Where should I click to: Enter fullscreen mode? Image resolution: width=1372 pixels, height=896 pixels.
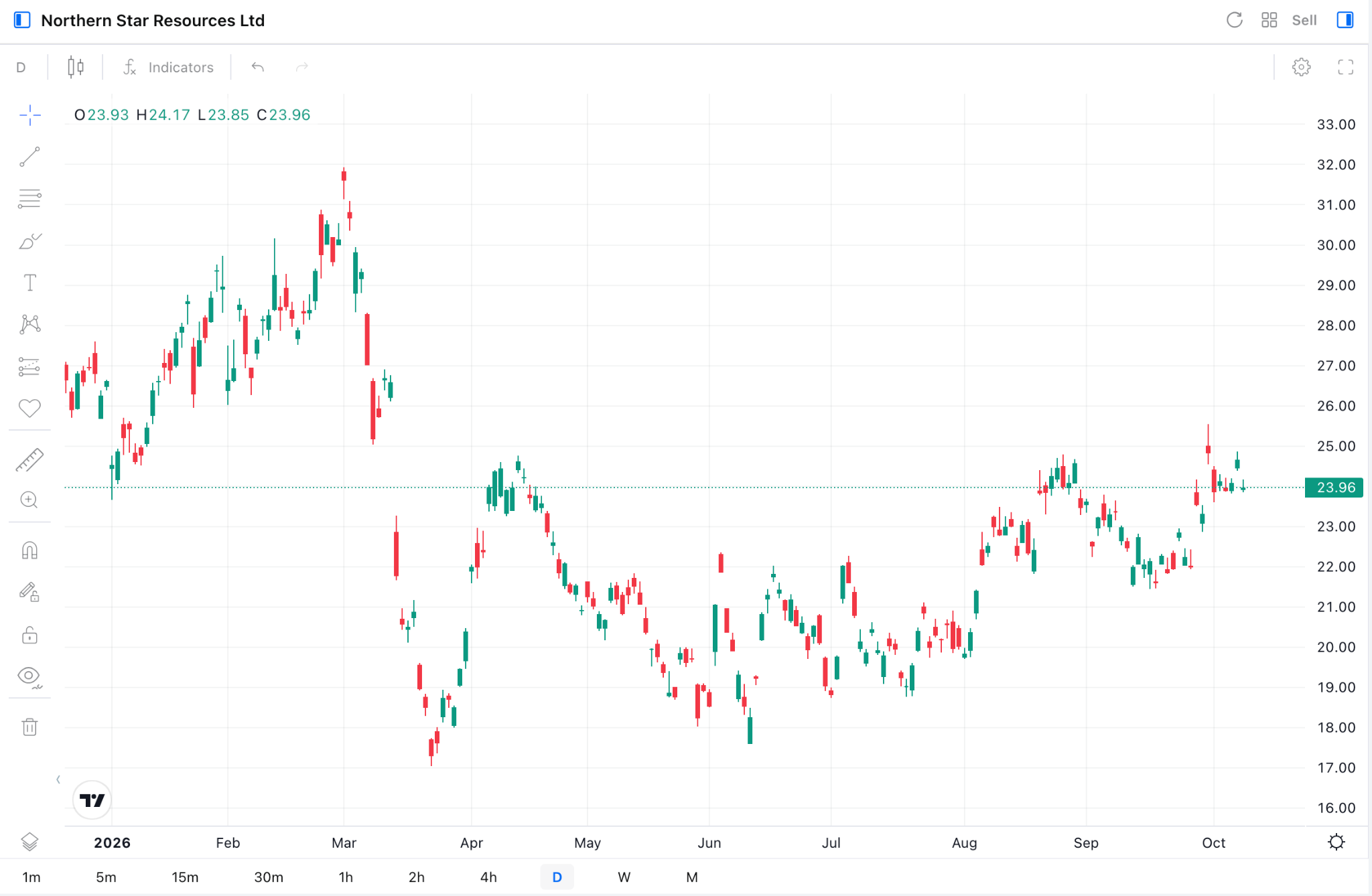tap(1345, 67)
